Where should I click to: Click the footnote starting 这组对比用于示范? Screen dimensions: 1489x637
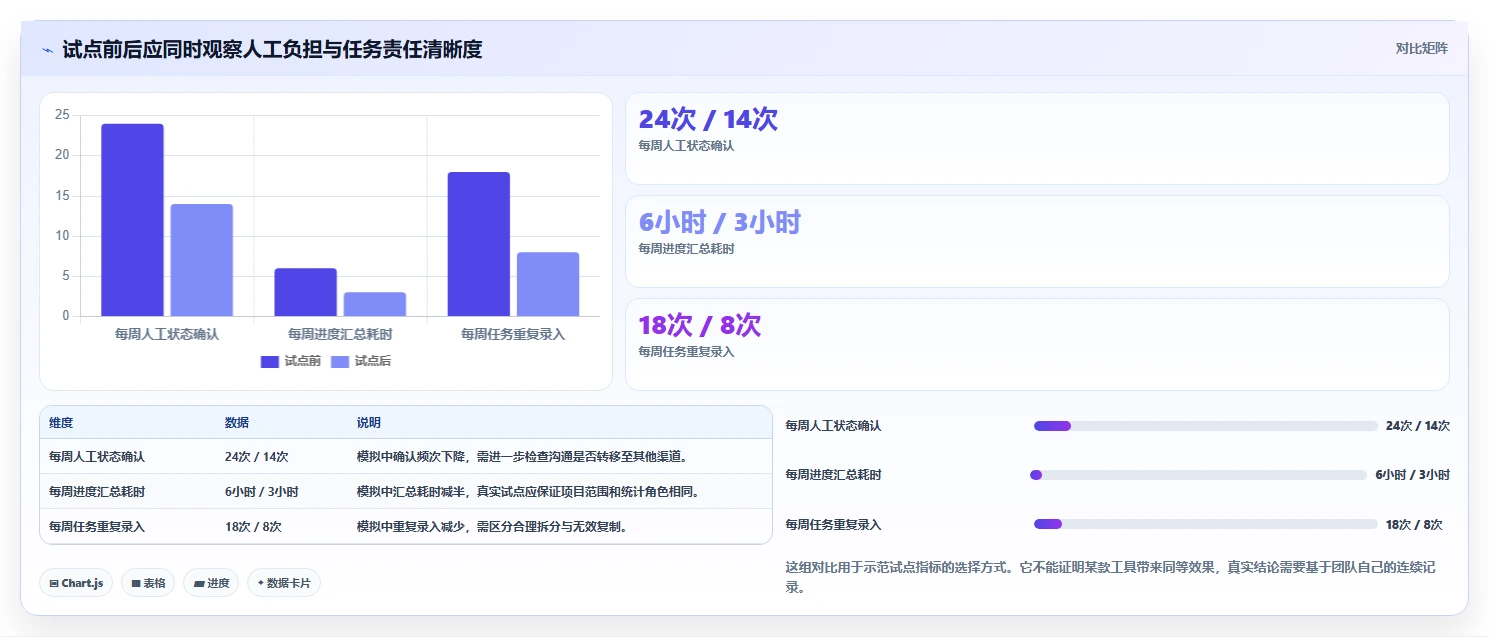pyautogui.click(x=1111, y=577)
